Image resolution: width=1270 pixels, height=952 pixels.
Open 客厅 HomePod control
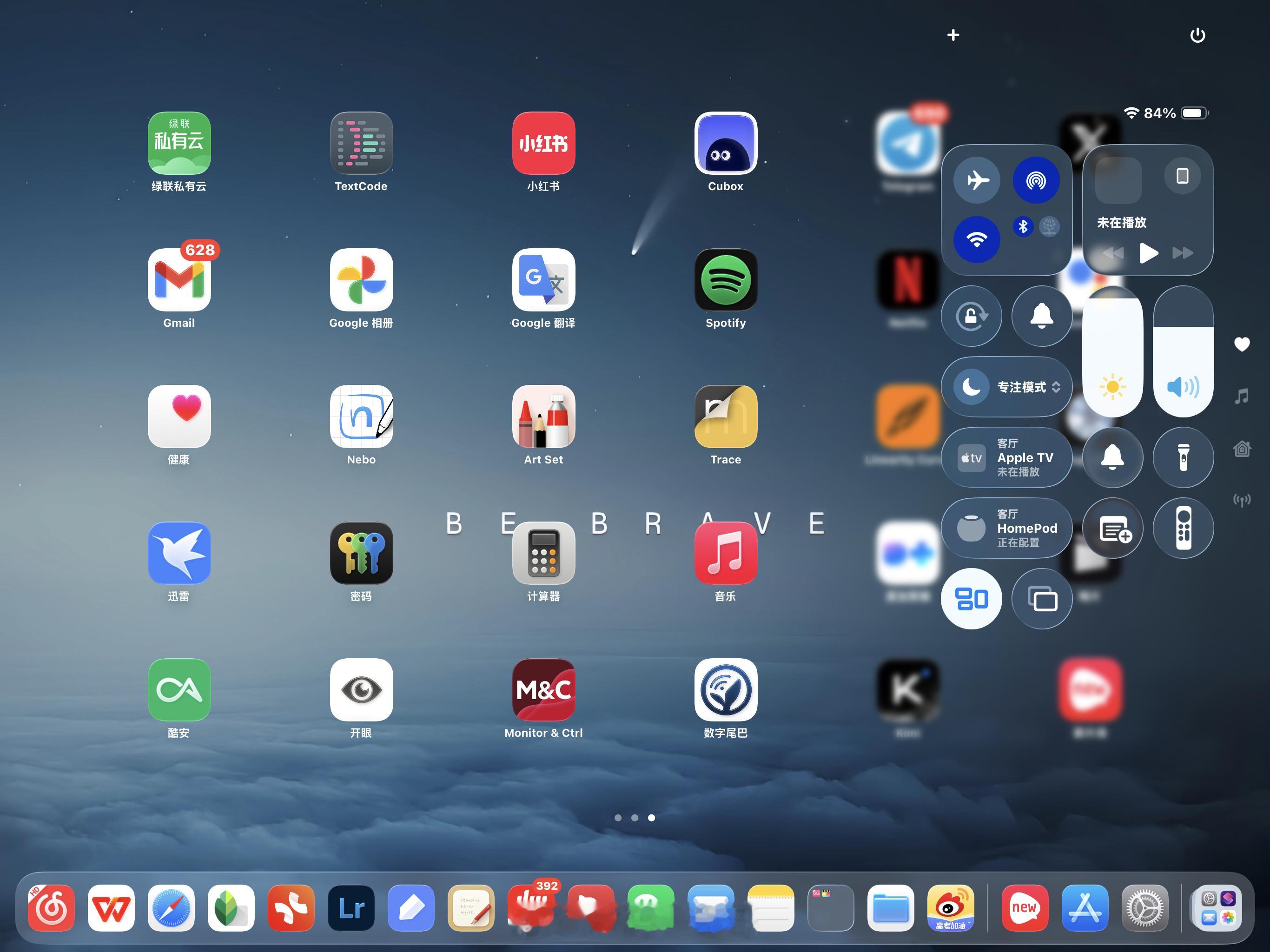pyautogui.click(x=1006, y=528)
